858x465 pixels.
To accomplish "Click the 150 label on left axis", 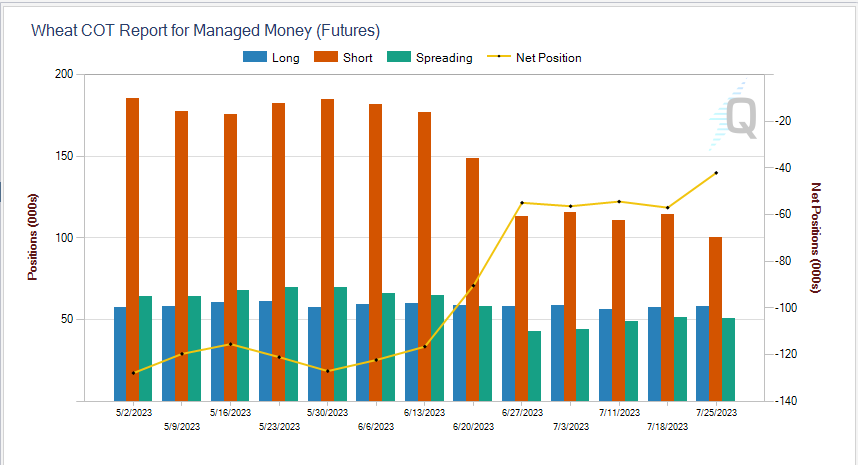I will pos(64,156).
